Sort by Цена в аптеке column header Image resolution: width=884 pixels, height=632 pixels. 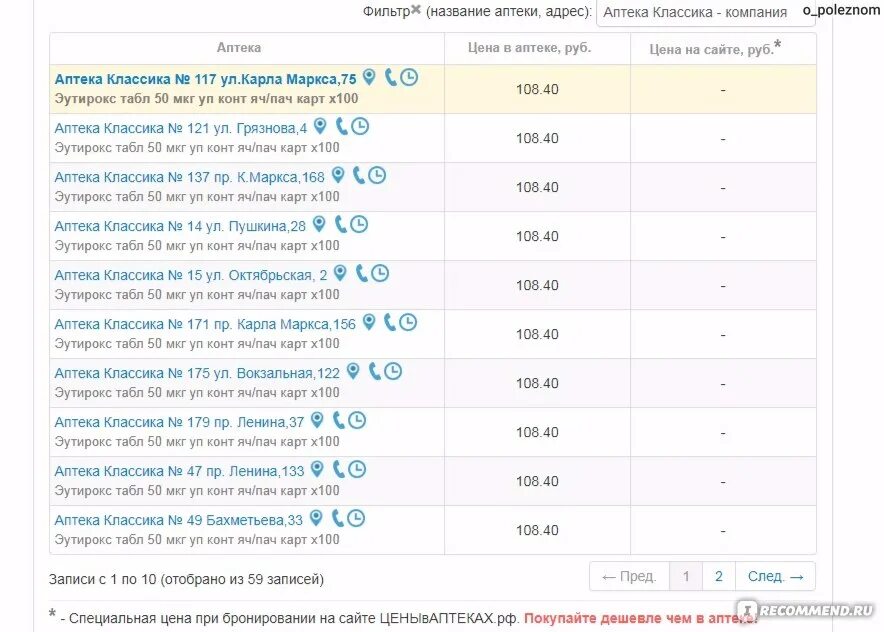(x=529, y=48)
